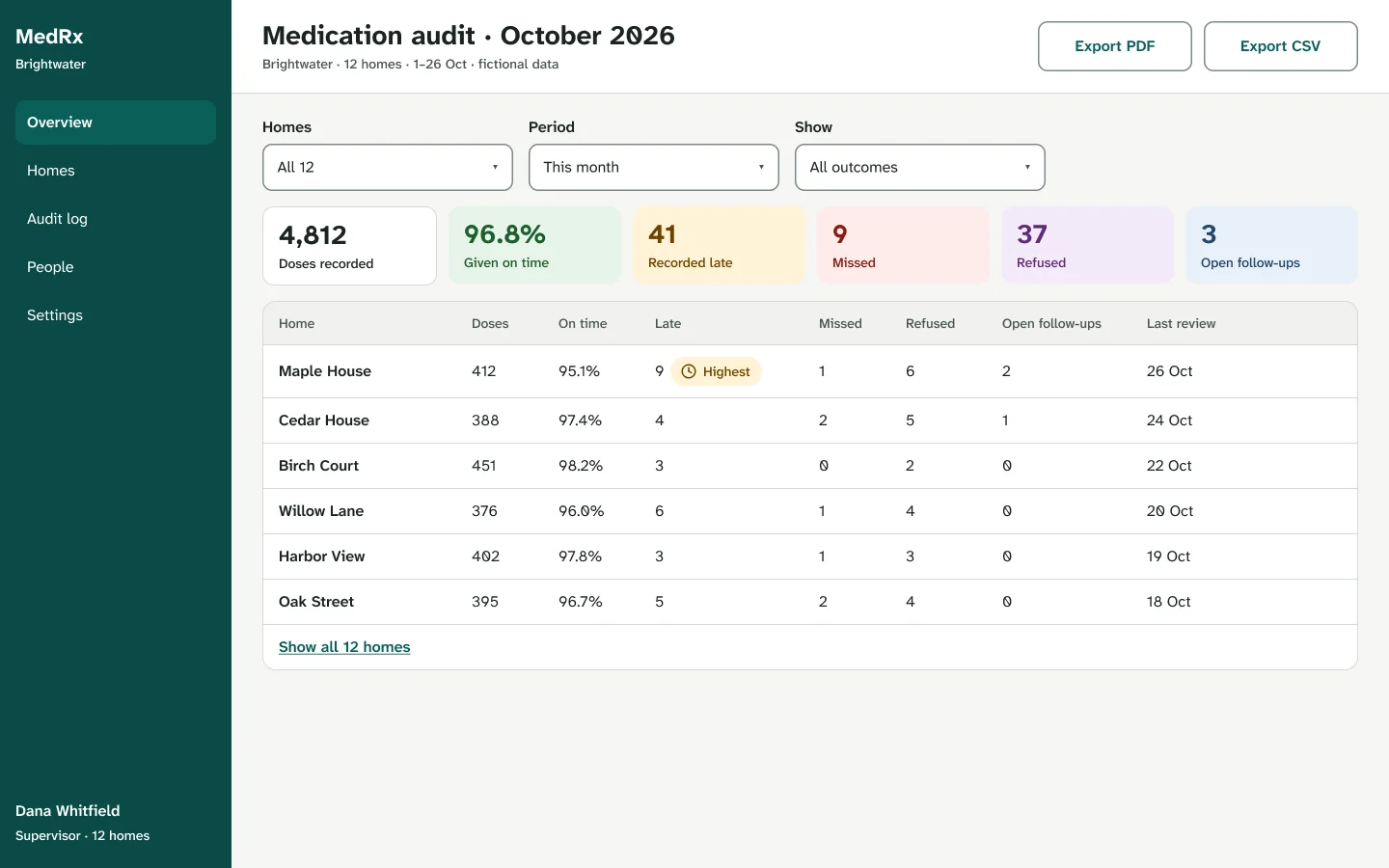Select Oak Street home name
Image resolution: width=1389 pixels, height=868 pixels.
(316, 602)
